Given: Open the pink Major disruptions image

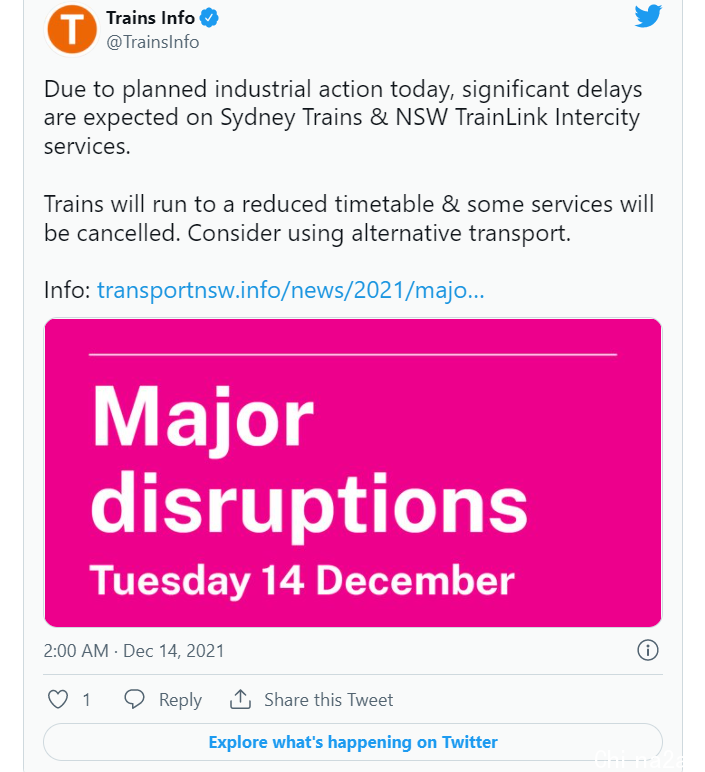Looking at the screenshot, I should point(352,473).
